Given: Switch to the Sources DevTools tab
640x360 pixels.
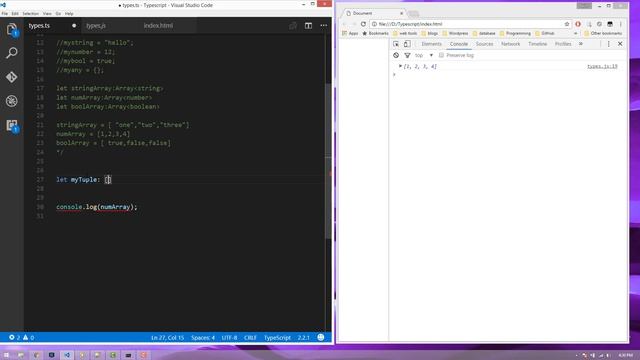Looking at the screenshot, I should click(484, 44).
